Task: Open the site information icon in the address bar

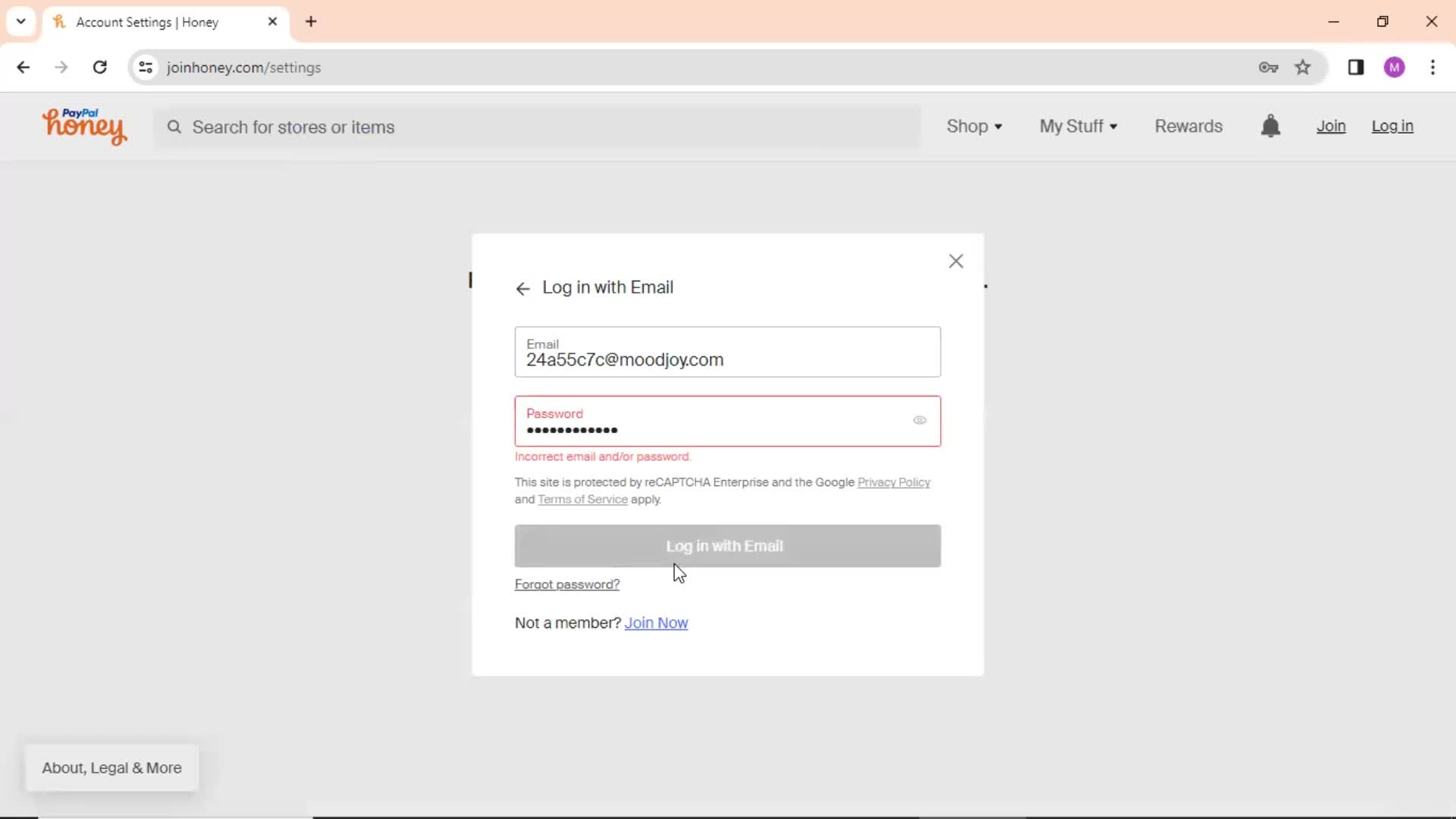Action: (x=146, y=67)
